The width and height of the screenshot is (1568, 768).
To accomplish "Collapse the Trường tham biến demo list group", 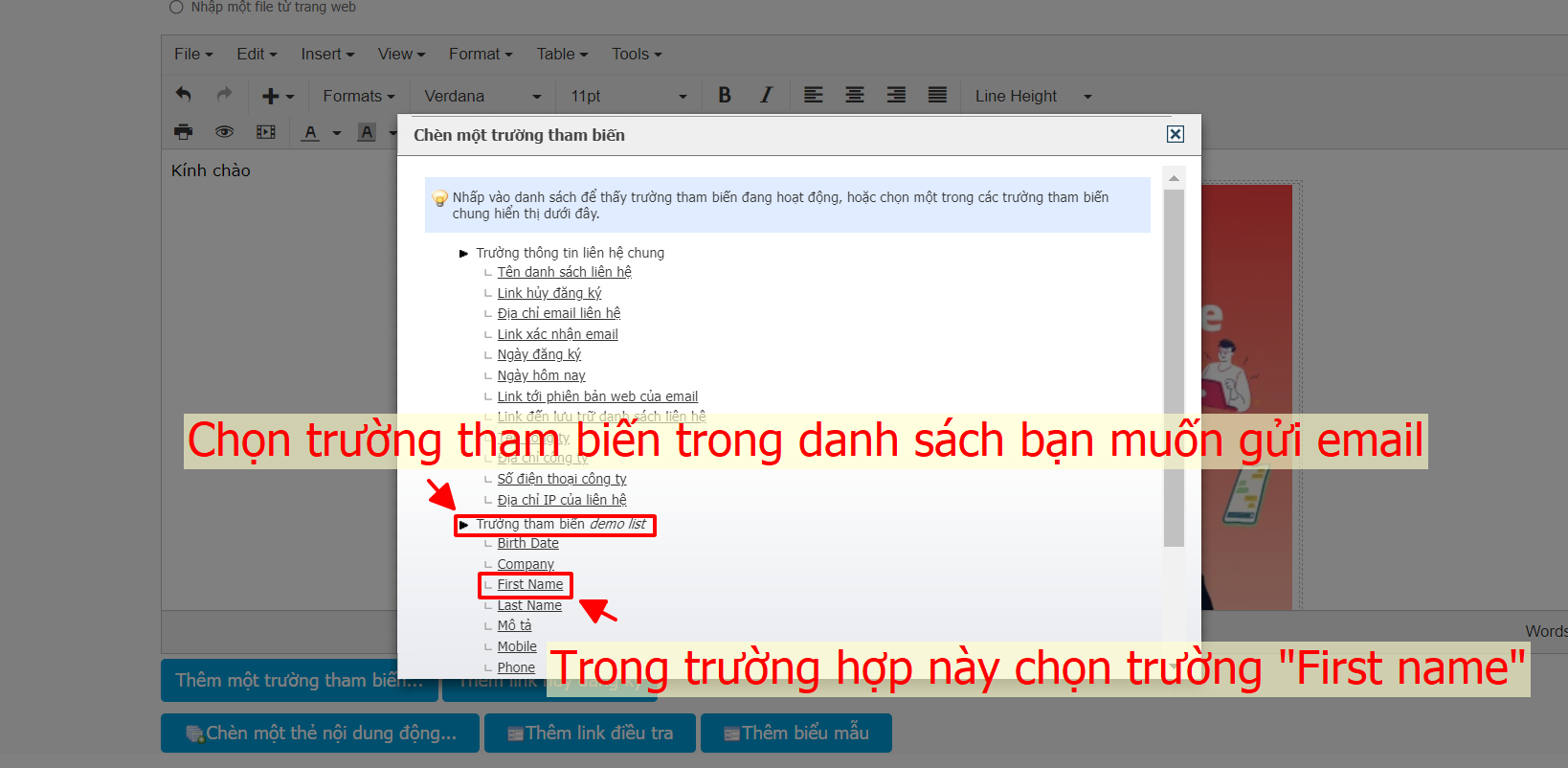I will 463,525.
